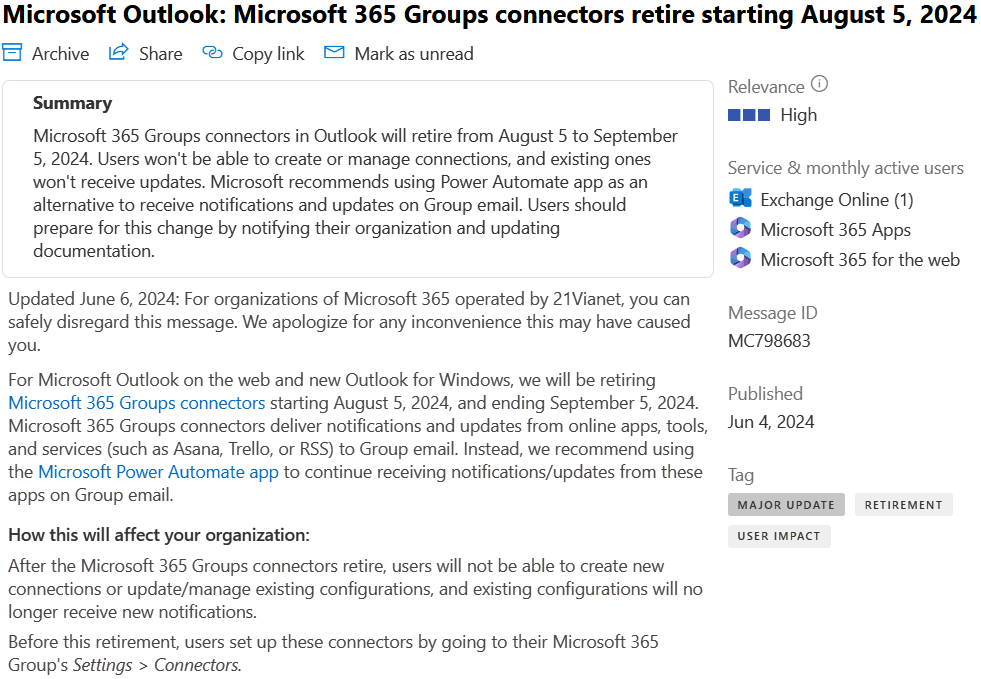Click Mark as unread text
Image resolution: width=981 pixels, height=679 pixels.
414,54
